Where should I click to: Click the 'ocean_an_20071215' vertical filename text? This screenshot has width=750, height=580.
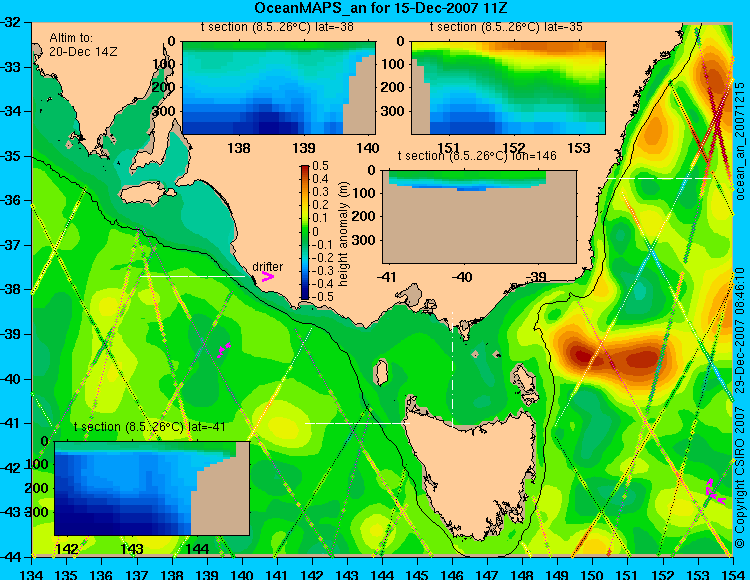pyautogui.click(x=739, y=141)
